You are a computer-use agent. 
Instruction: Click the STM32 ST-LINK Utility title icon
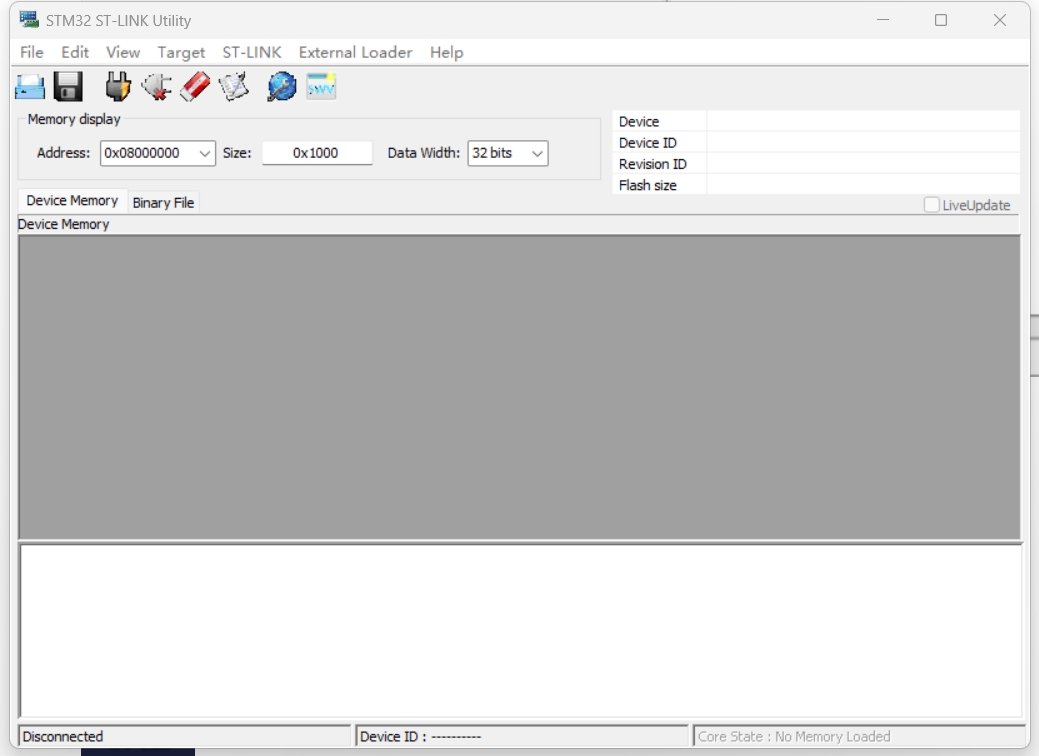pos(28,20)
